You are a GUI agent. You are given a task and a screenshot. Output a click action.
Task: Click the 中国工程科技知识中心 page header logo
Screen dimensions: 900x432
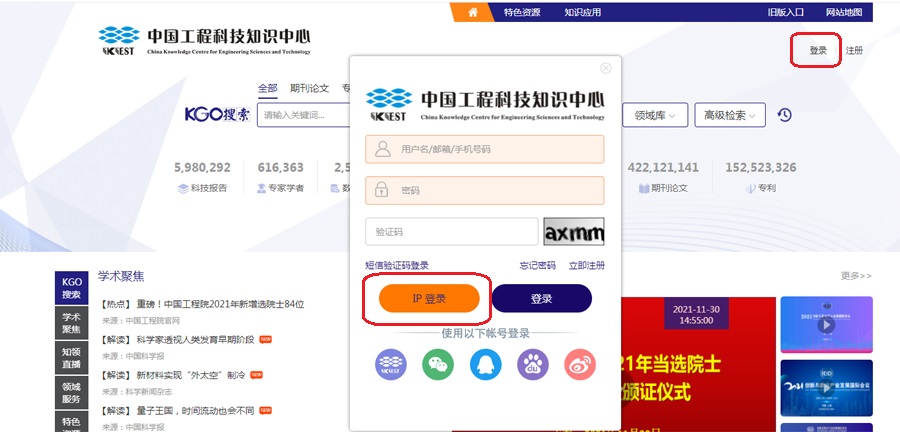pos(205,40)
